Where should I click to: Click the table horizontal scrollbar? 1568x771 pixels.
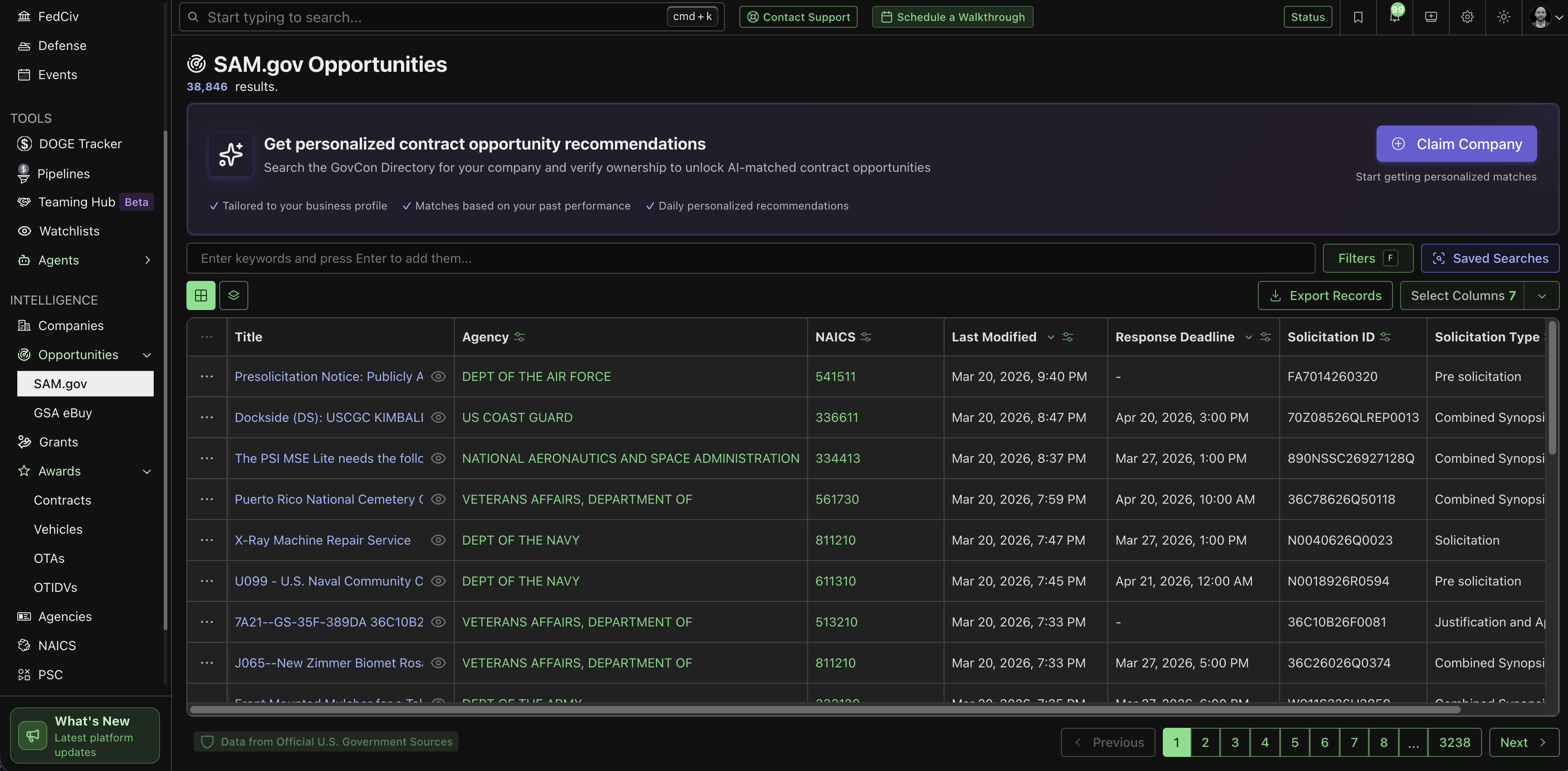point(825,710)
